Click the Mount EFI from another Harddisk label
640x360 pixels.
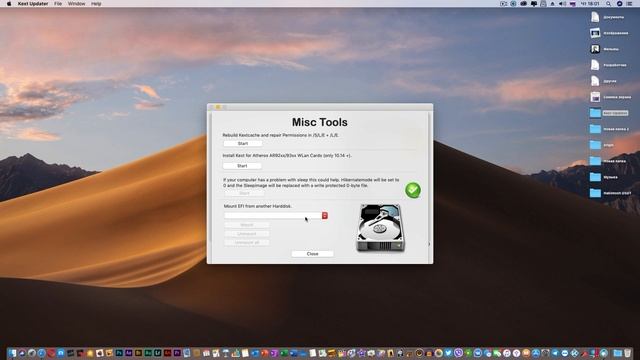257,206
